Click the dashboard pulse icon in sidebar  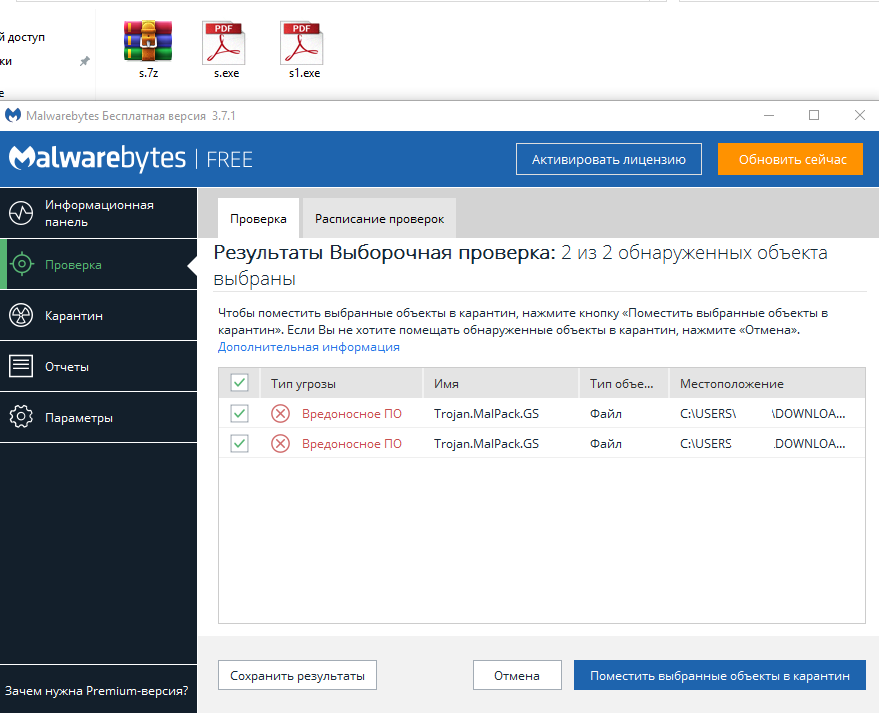click(x=21, y=213)
